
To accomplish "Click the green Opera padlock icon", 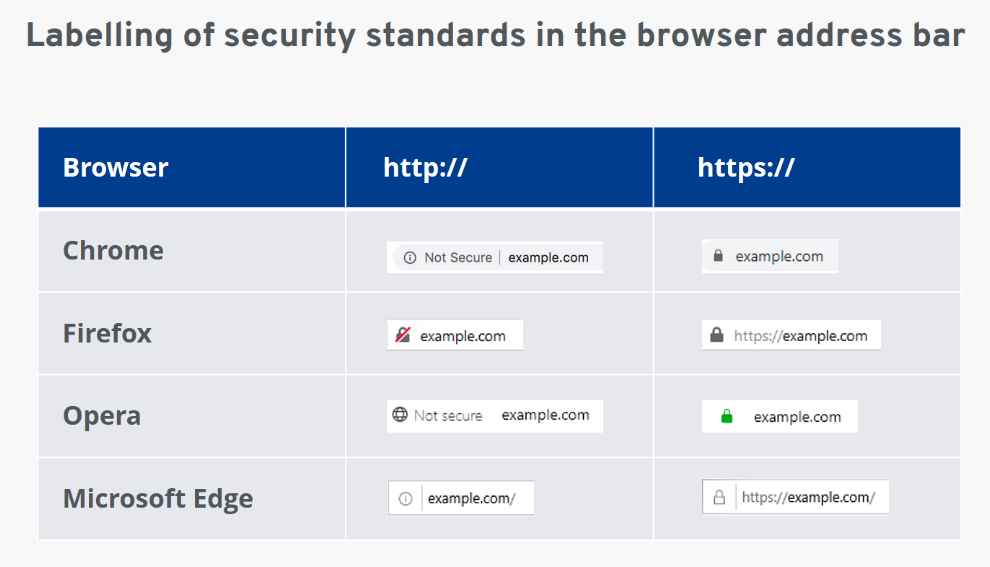I will 727,417.
